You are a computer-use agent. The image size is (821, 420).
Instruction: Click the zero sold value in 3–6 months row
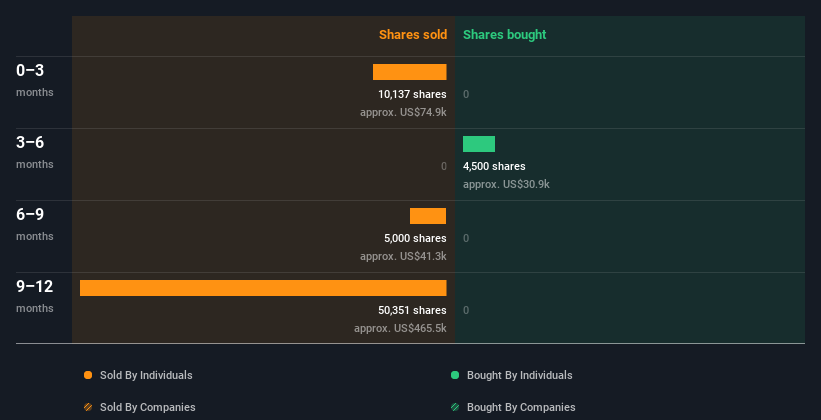point(444,167)
